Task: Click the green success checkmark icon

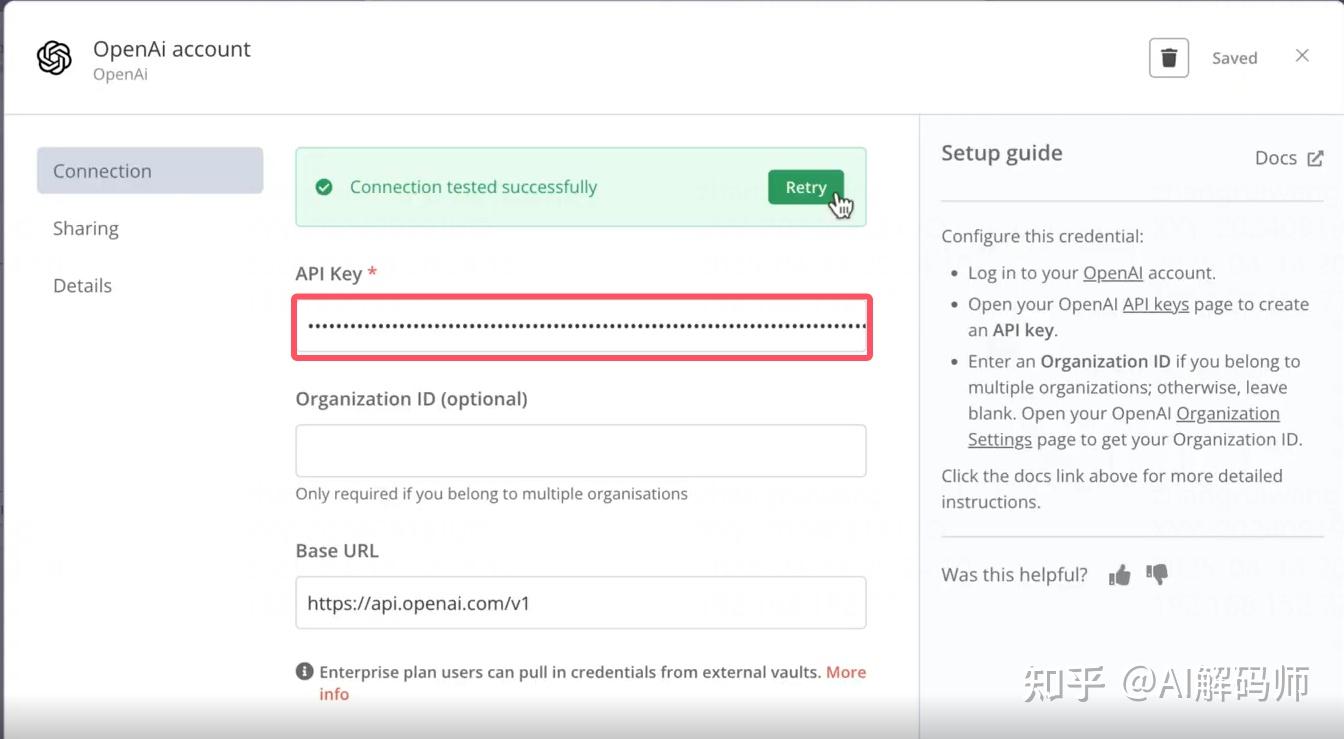Action: click(324, 187)
